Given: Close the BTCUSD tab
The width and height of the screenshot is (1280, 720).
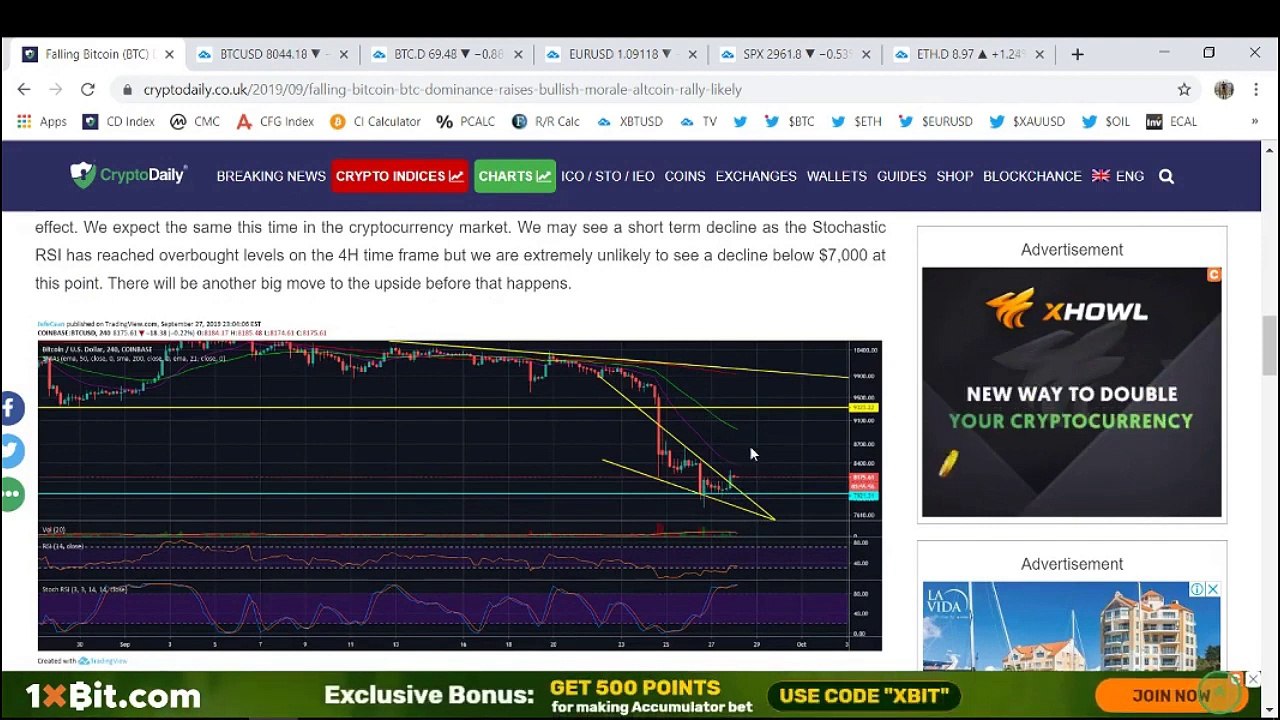Looking at the screenshot, I should pos(344,54).
